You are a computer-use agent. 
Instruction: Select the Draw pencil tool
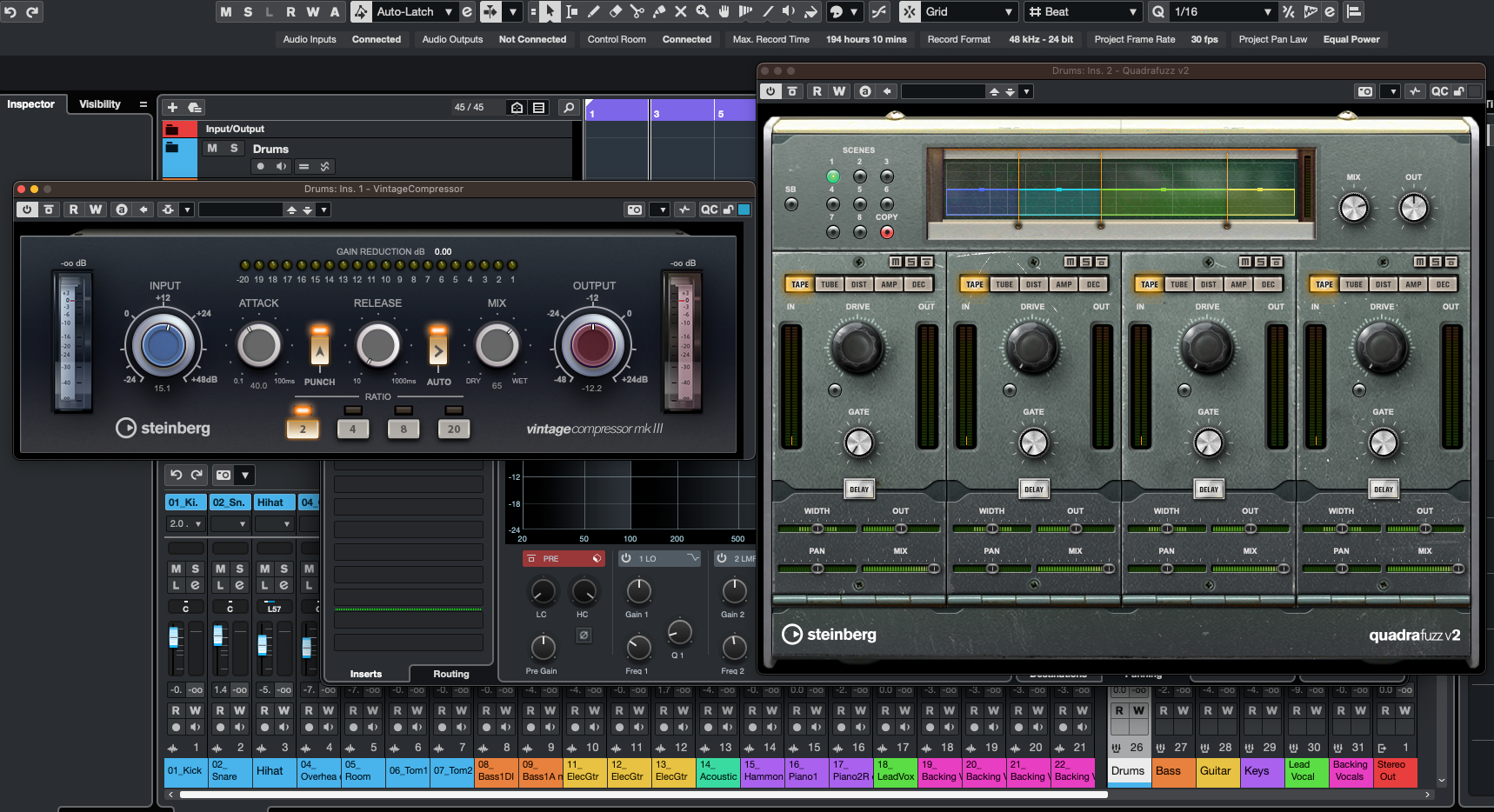tap(593, 11)
